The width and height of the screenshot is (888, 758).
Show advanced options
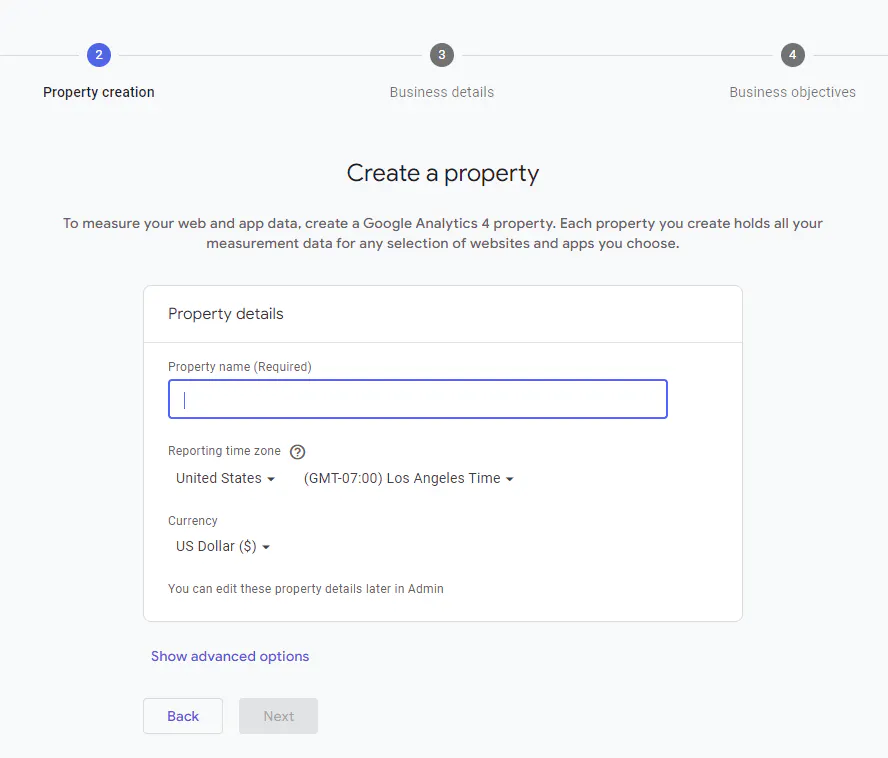(230, 657)
